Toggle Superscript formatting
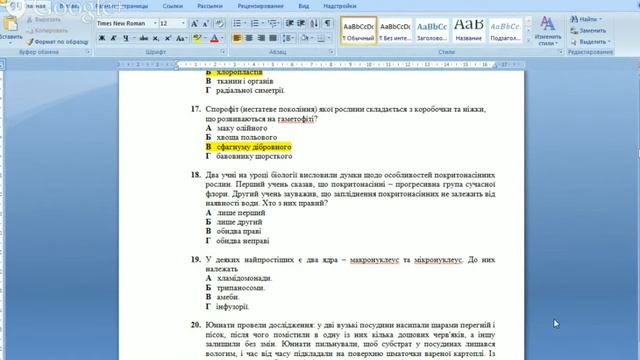 (x=168, y=38)
